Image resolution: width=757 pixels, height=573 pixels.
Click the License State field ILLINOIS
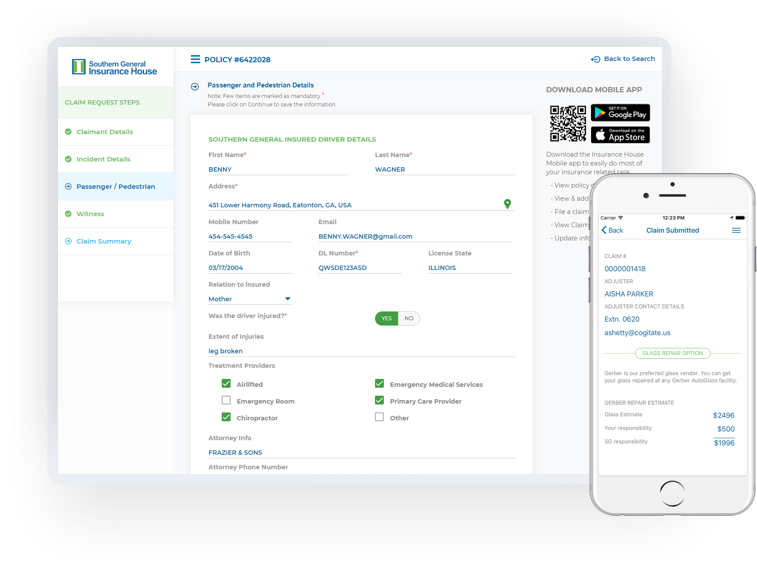pos(470,268)
